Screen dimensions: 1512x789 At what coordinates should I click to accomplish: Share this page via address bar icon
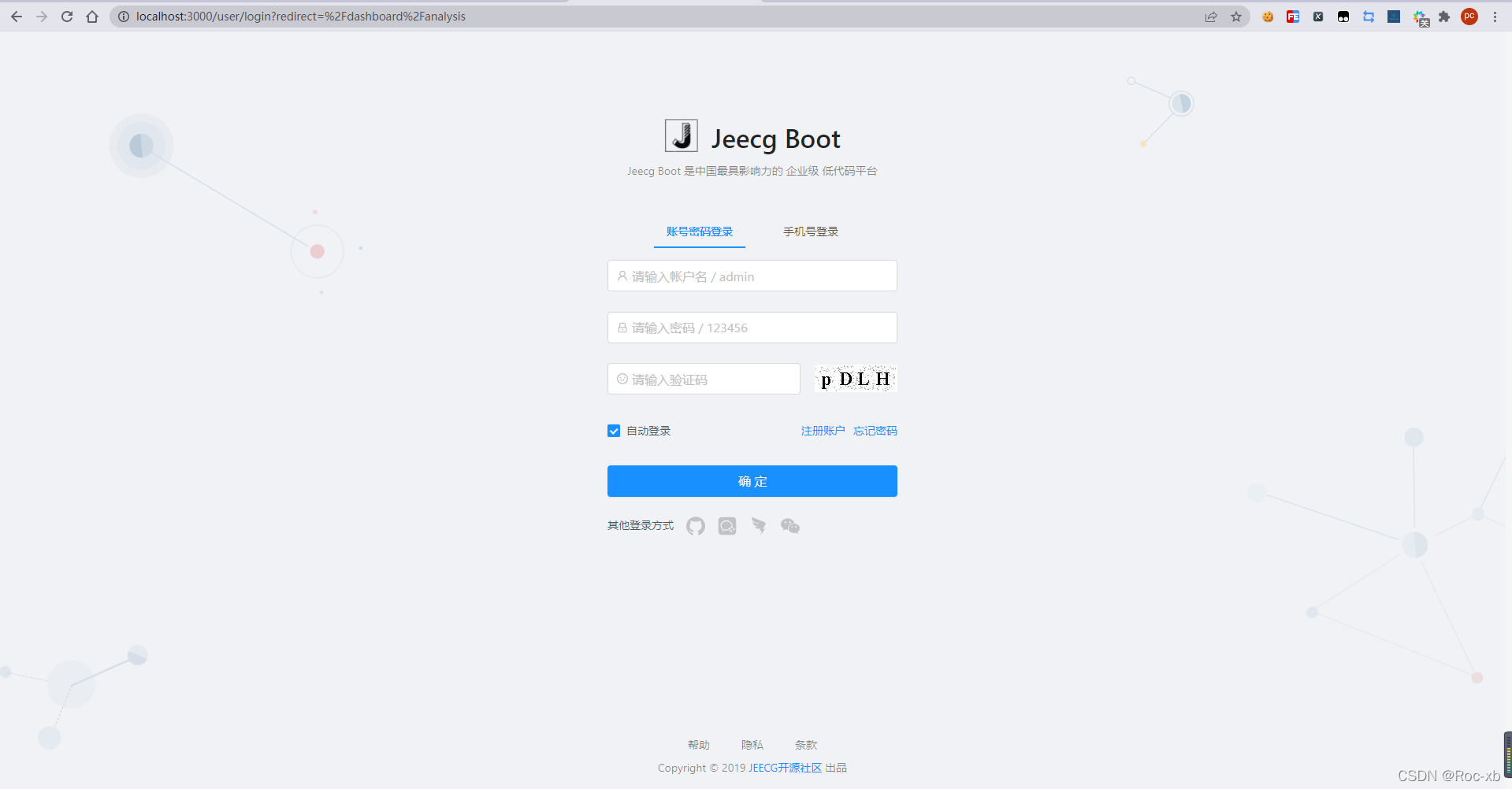[x=1211, y=17]
